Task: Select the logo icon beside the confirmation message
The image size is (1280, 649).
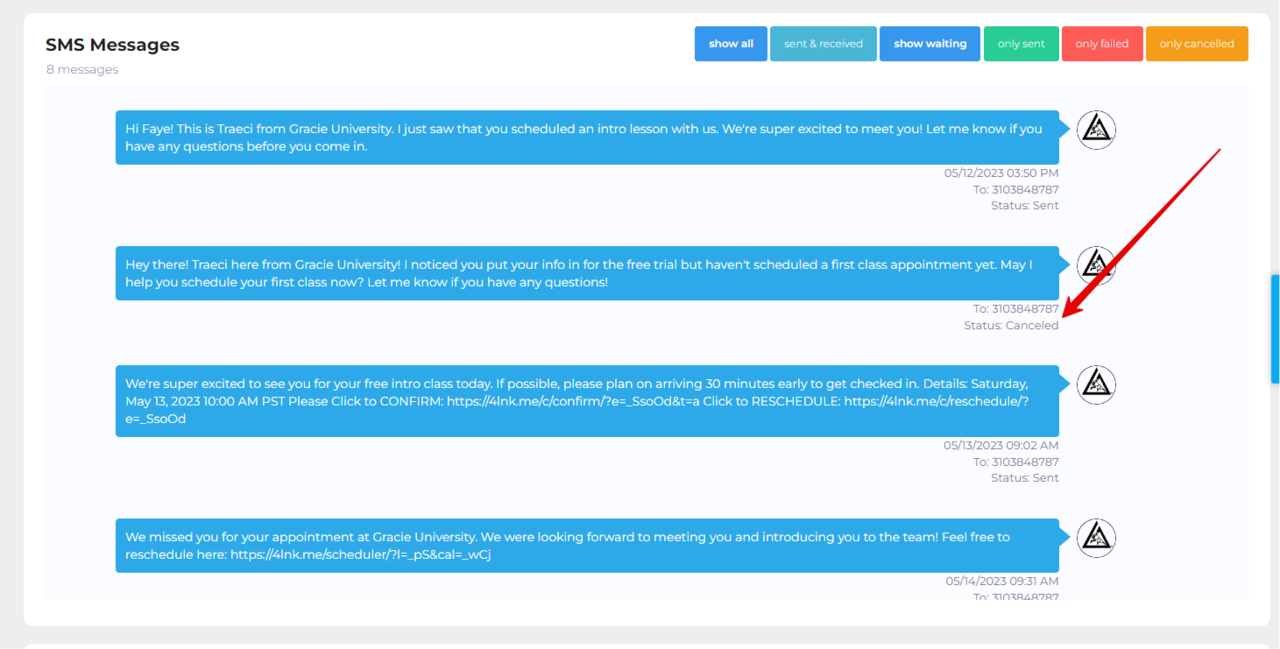Action: point(1096,384)
